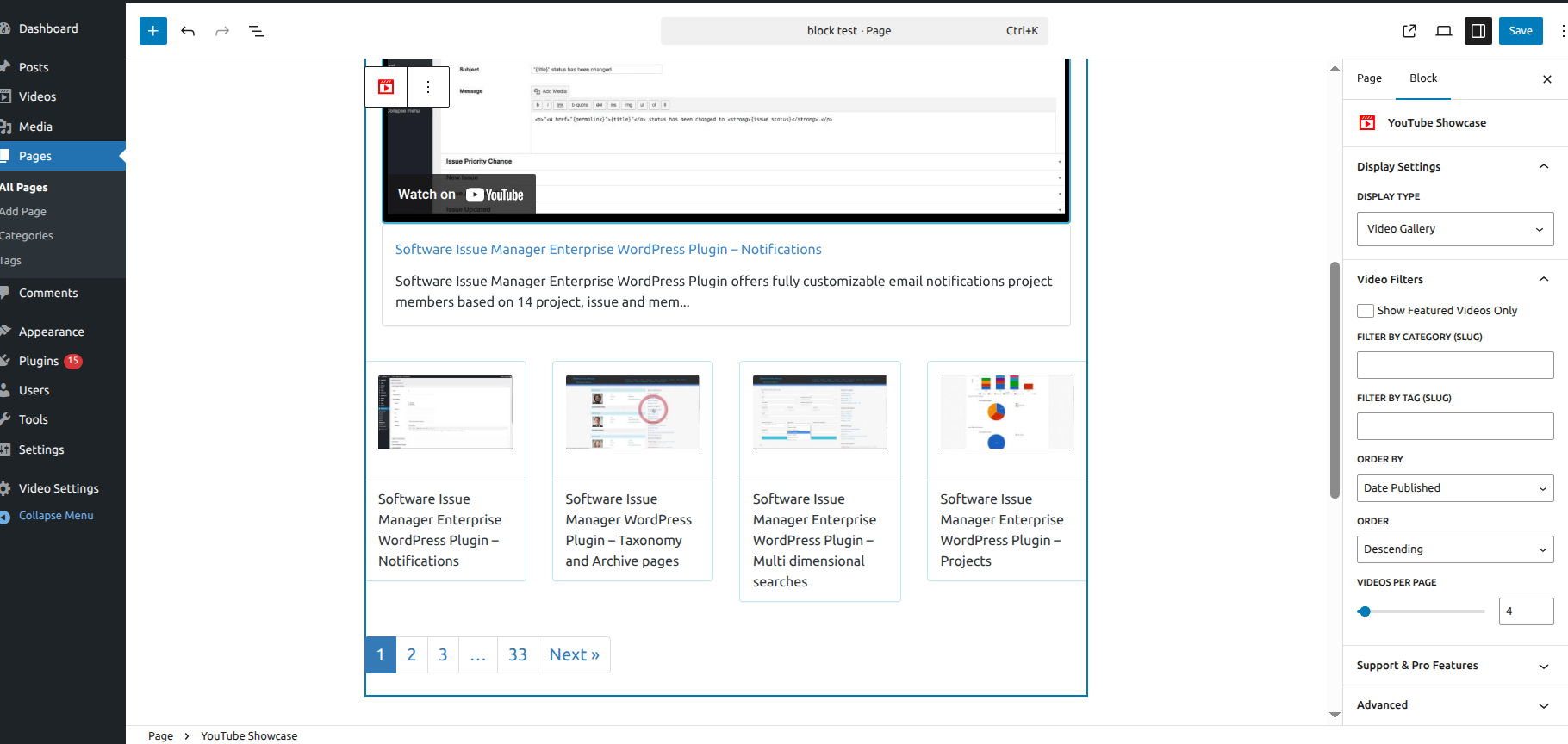Go to Add Page submenu
Screen dimensions: 1568x744
[x=23, y=211]
